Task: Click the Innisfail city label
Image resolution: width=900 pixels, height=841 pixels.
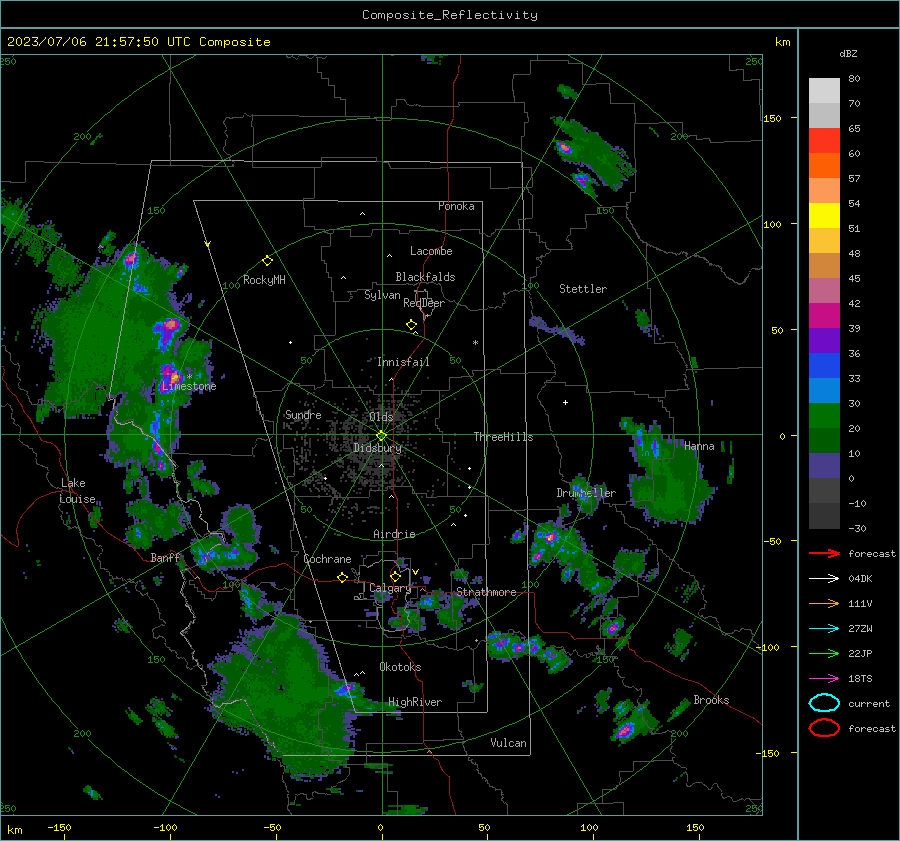Action: [x=403, y=362]
